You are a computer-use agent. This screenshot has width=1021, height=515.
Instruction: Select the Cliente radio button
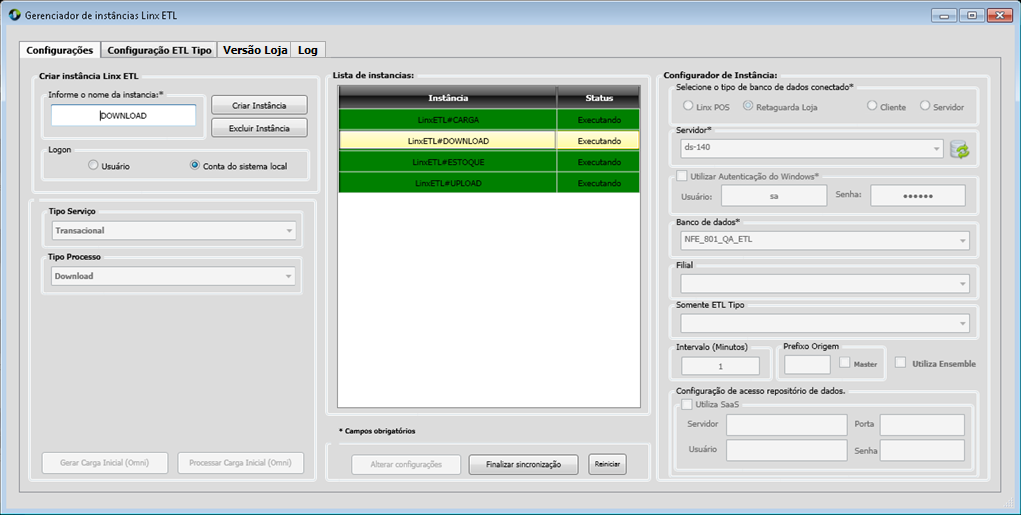point(872,105)
